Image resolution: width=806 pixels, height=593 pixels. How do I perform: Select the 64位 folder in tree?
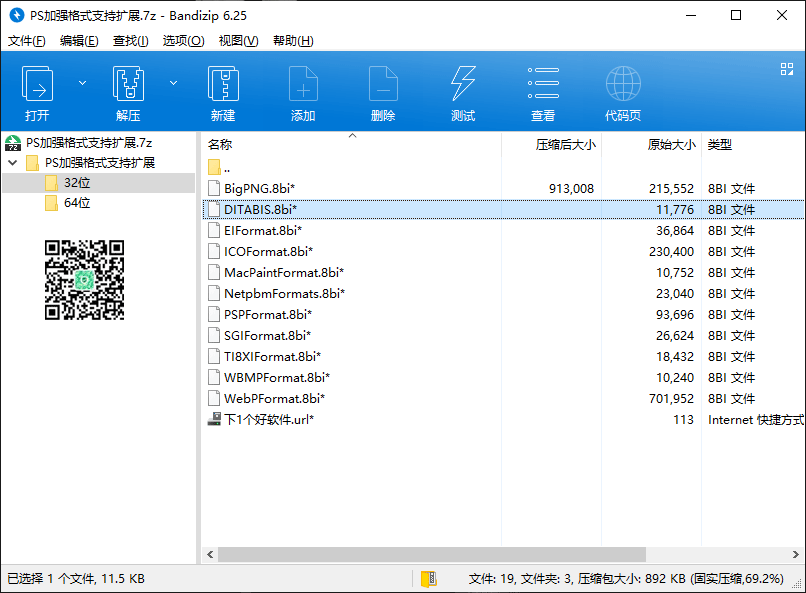point(77,203)
